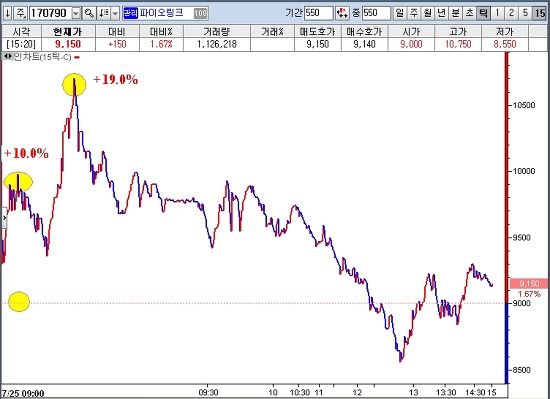Click the 거래량 column header
Viewport: 550px width, 399px height.
coord(217,31)
